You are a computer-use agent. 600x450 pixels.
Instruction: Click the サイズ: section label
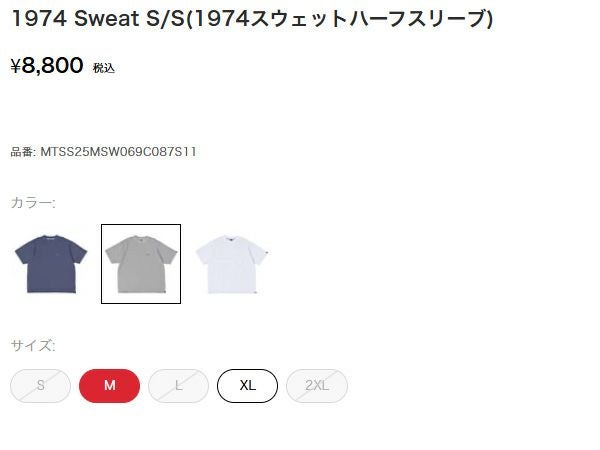pos(33,346)
